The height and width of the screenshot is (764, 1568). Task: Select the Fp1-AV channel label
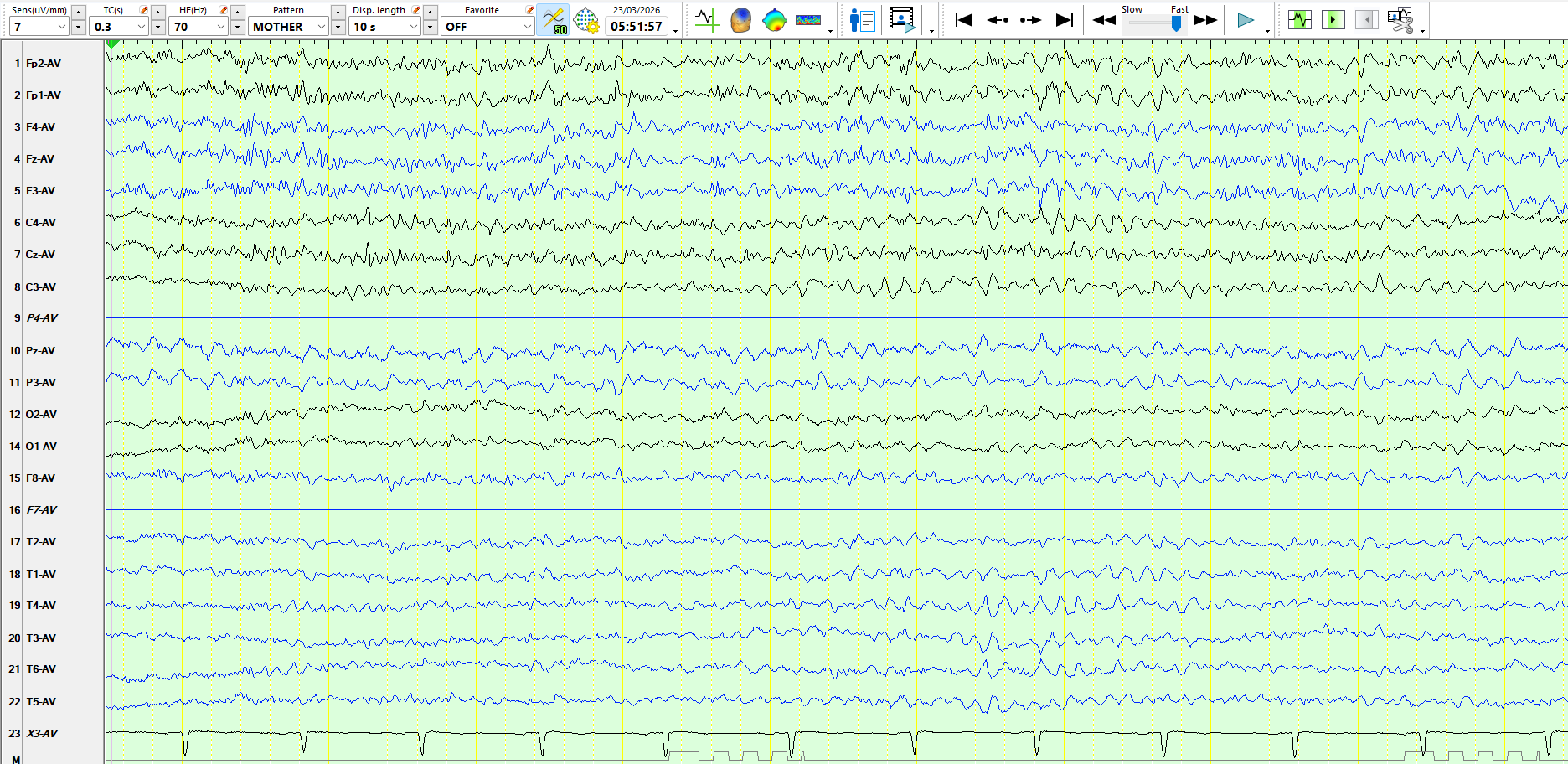(44, 95)
